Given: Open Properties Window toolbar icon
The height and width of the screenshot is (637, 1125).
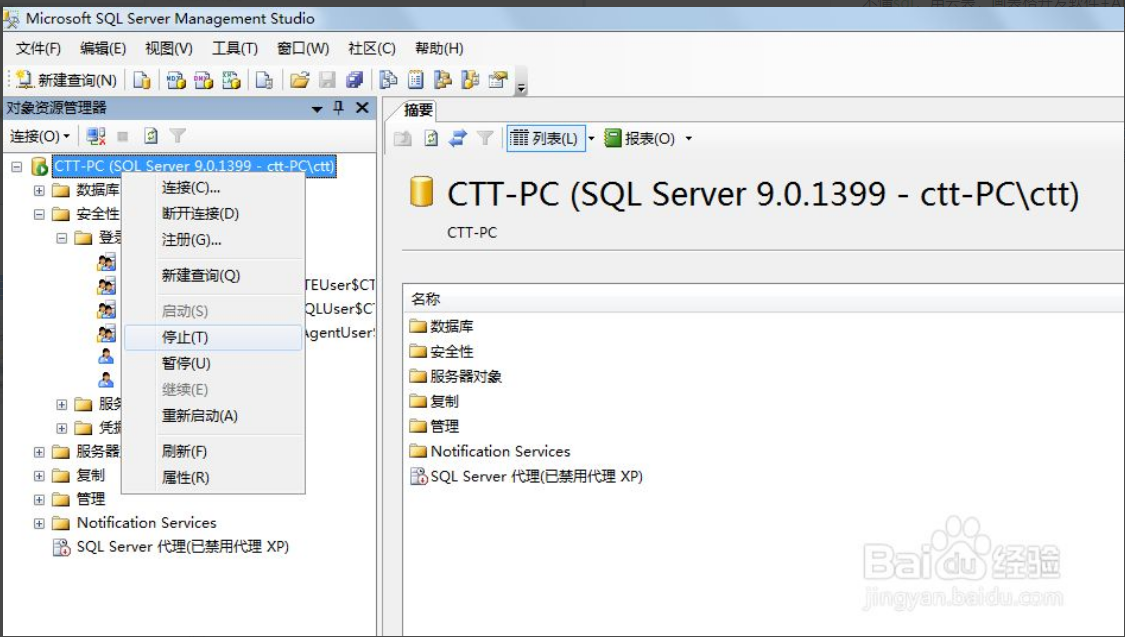Looking at the screenshot, I should coord(498,80).
